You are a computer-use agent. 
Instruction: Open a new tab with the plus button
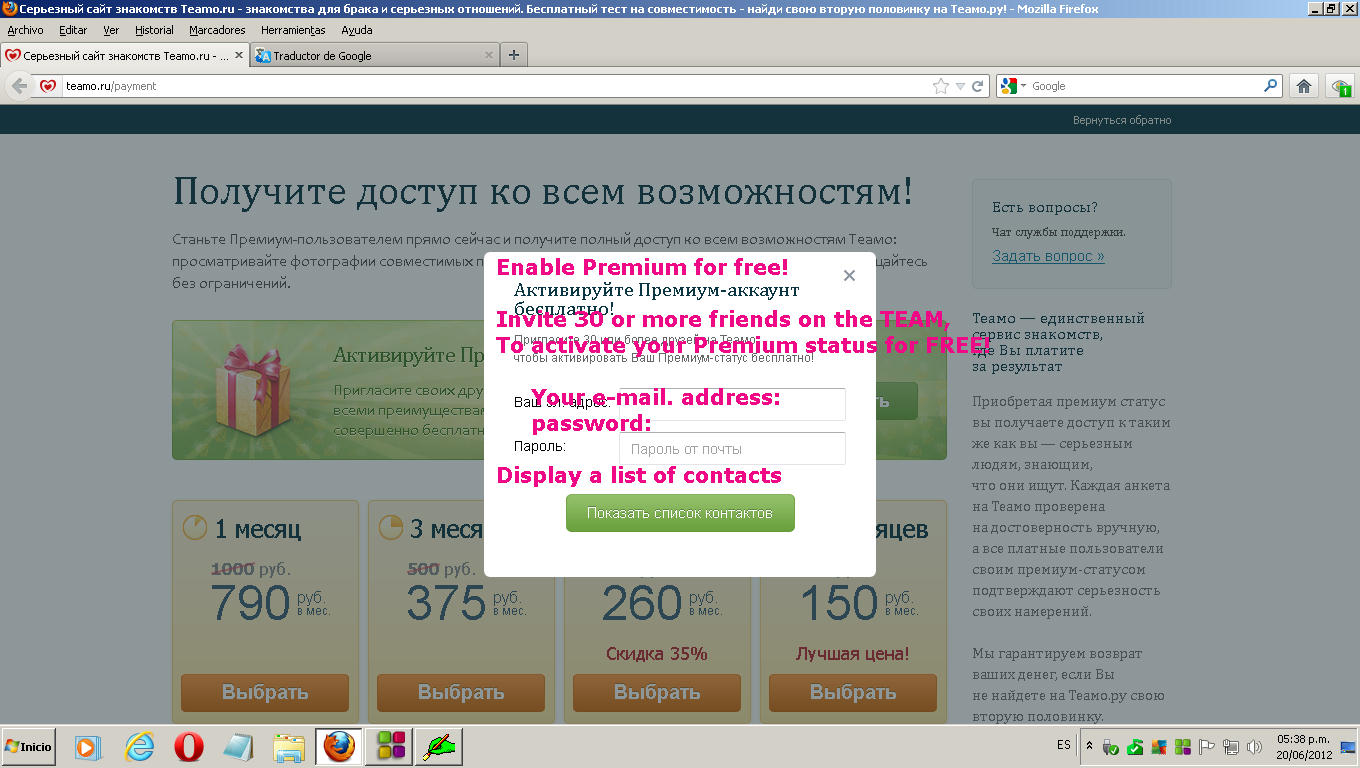(514, 56)
